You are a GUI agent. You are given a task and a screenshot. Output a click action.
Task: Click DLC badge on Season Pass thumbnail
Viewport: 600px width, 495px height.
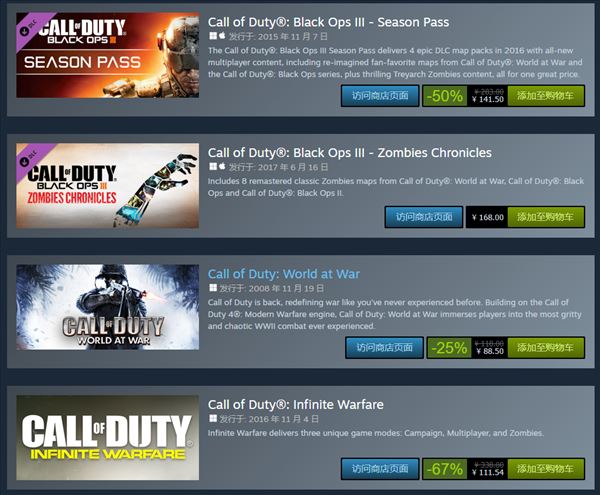point(28,28)
